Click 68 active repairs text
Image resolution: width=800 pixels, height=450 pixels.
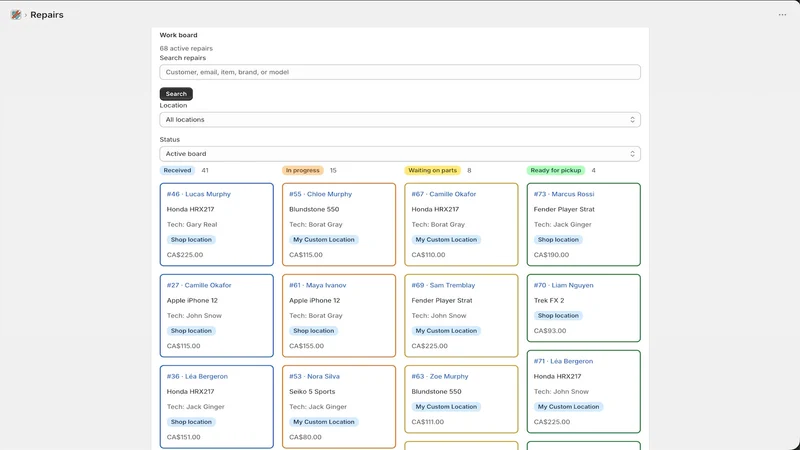click(186, 48)
